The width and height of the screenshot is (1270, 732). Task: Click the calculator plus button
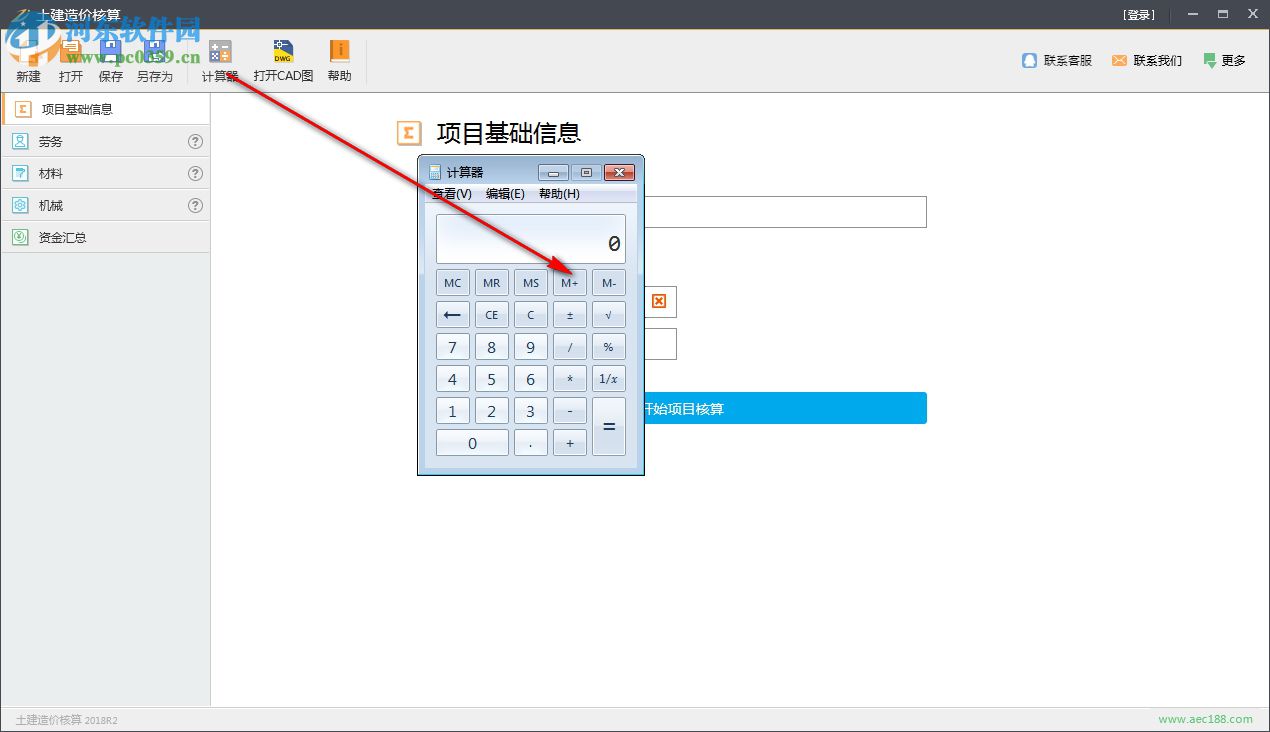click(x=570, y=443)
